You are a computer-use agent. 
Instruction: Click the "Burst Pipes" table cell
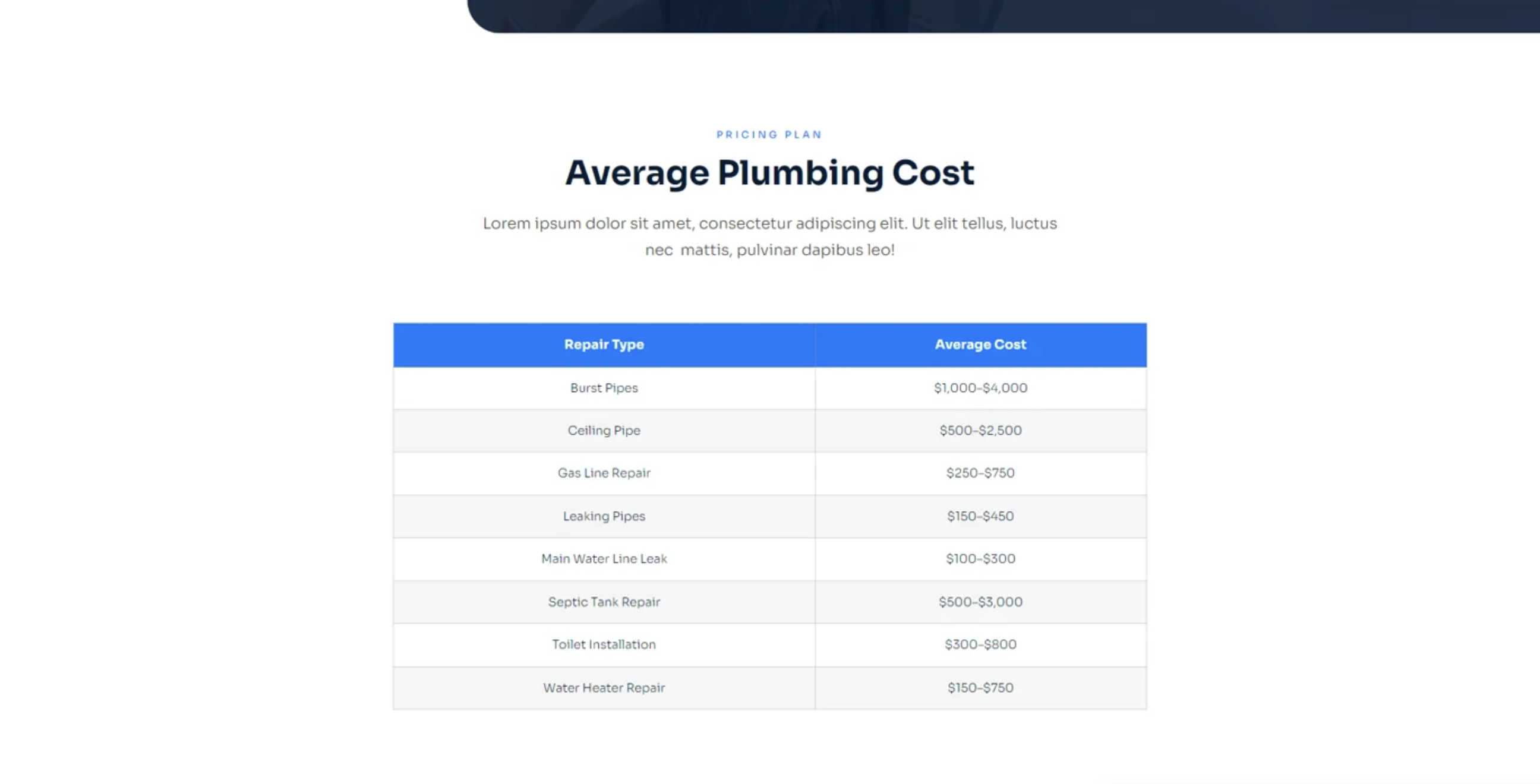(604, 388)
